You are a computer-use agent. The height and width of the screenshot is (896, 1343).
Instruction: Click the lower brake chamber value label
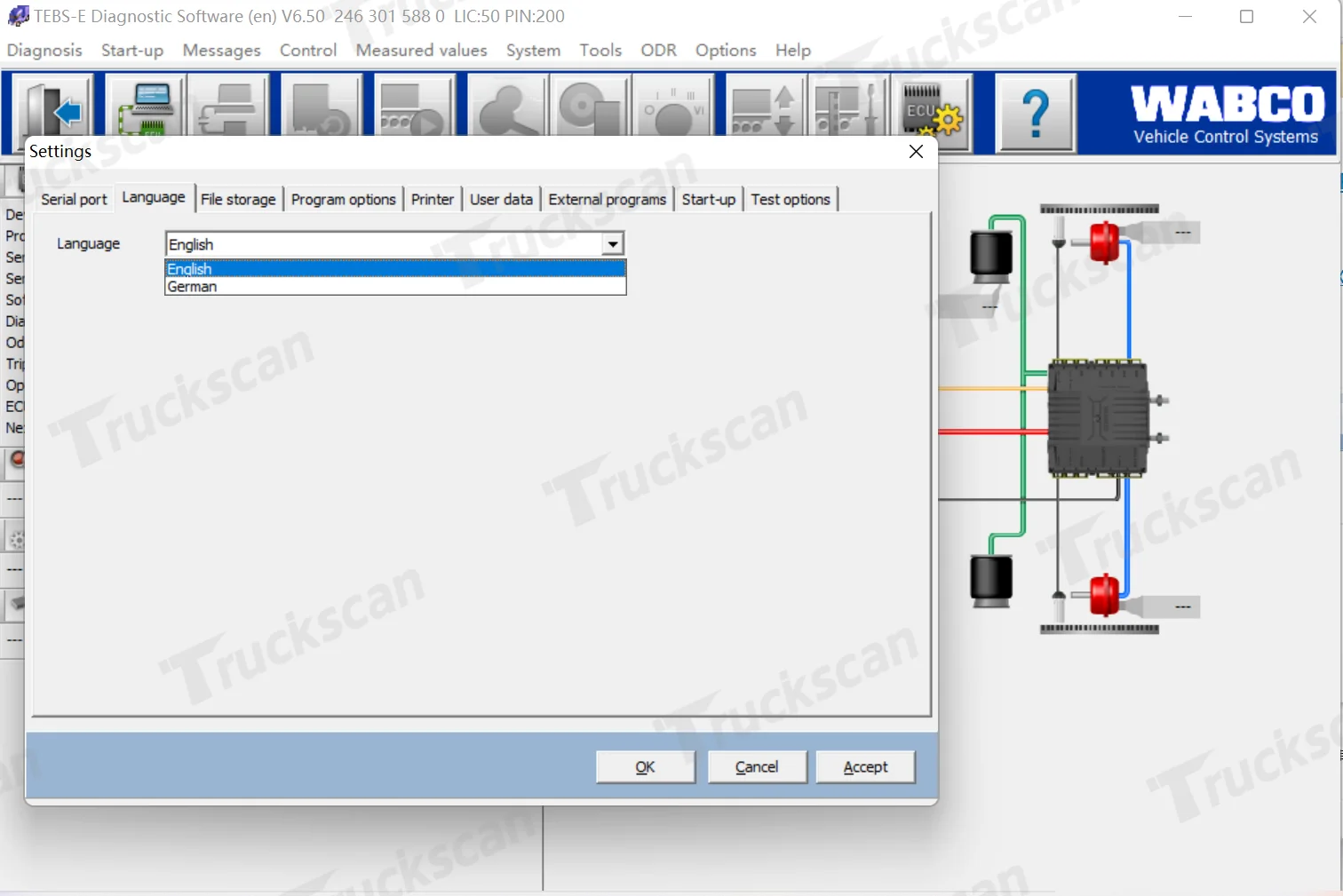point(1183,607)
